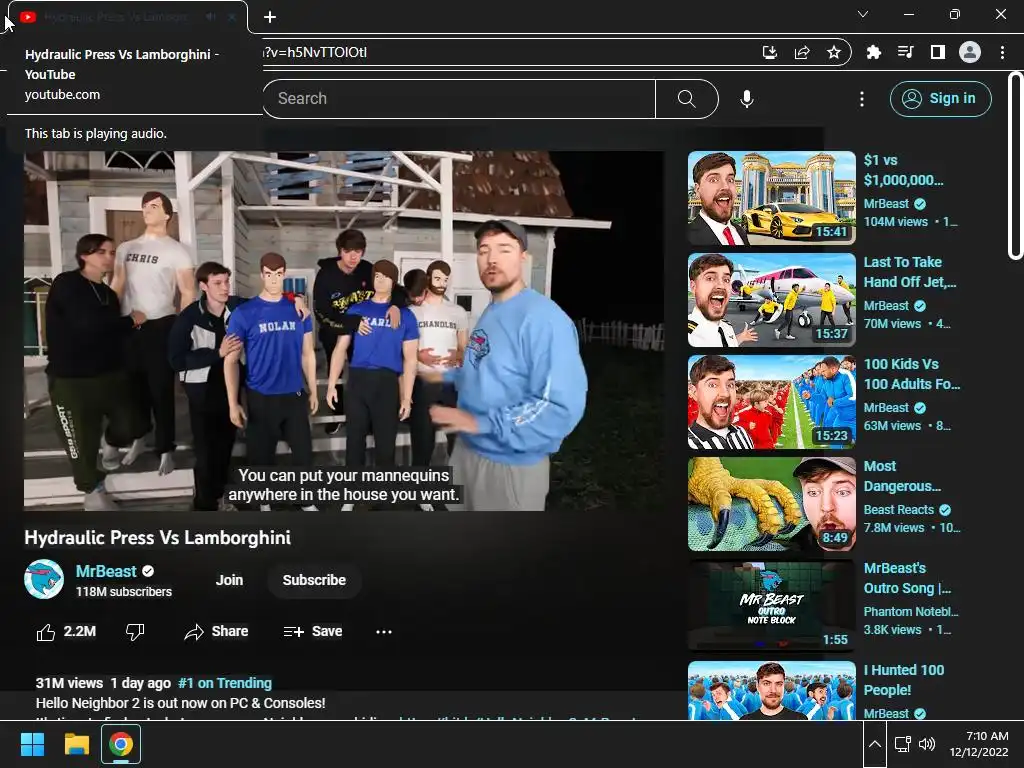Open Last To Take Hand Off Jet thumbnail
This screenshot has height=768, width=1024.
771,300
